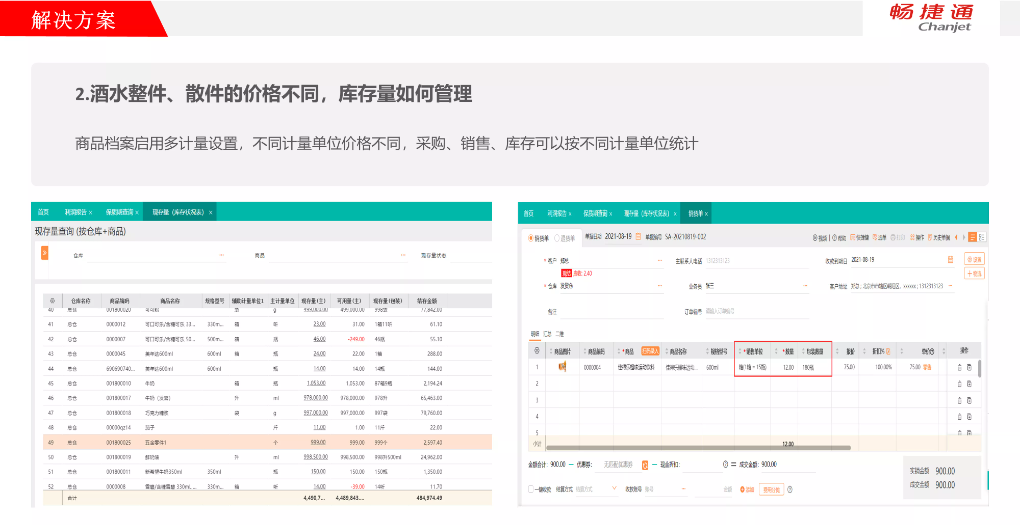Select the 明细 tab above the detail grid
1020x525 pixels.
pyautogui.click(x=535, y=334)
